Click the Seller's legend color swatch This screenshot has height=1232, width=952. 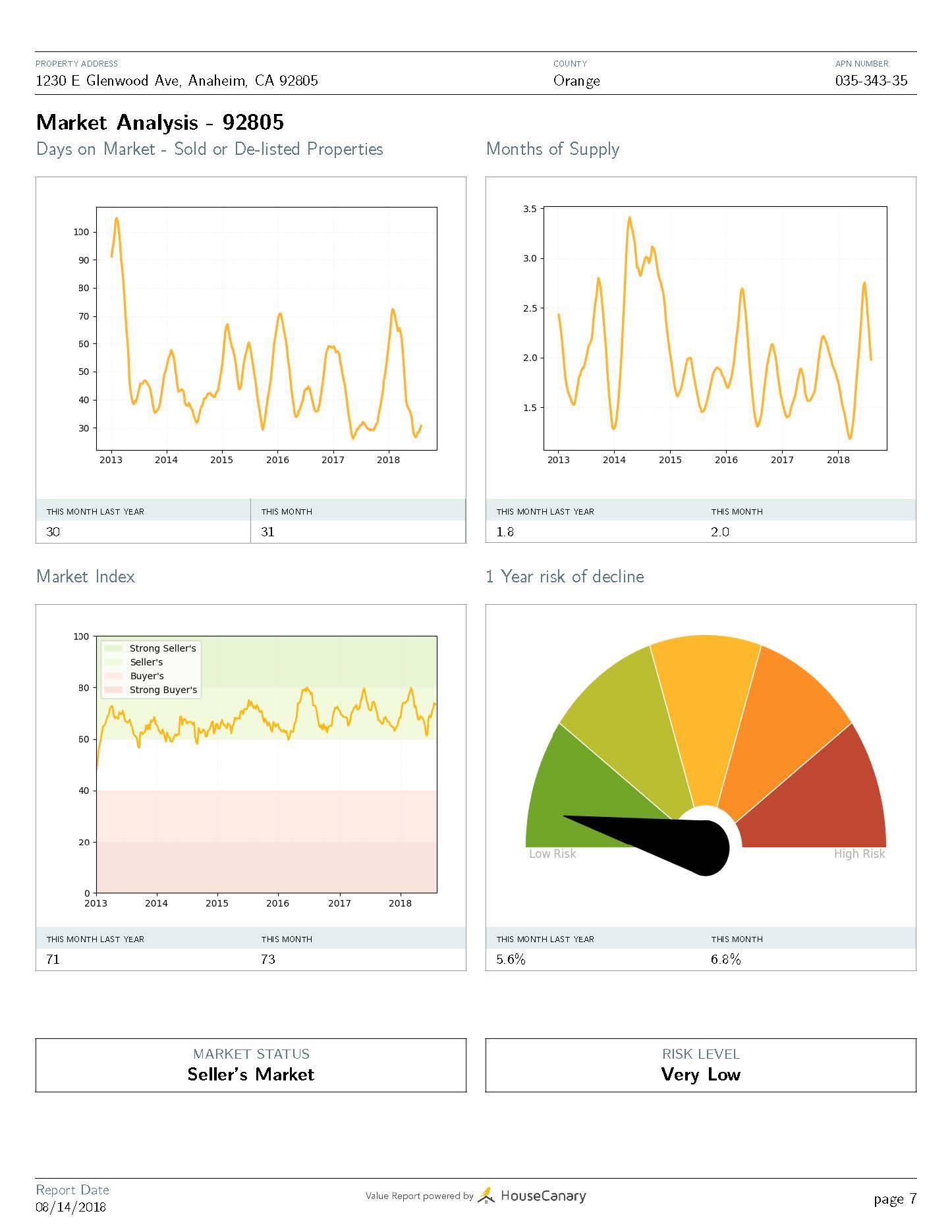point(113,662)
